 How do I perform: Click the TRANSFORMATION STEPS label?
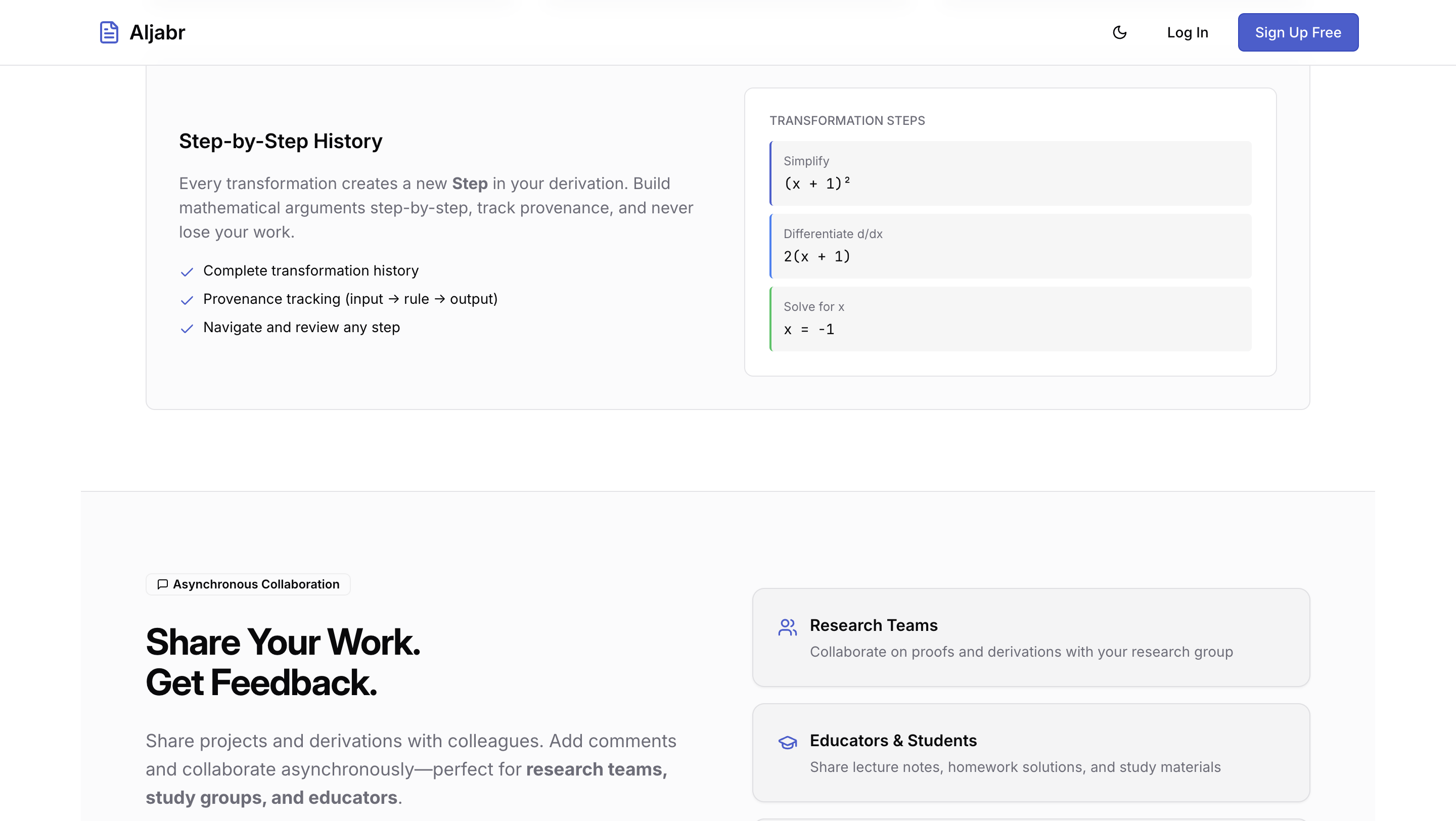[847, 120]
